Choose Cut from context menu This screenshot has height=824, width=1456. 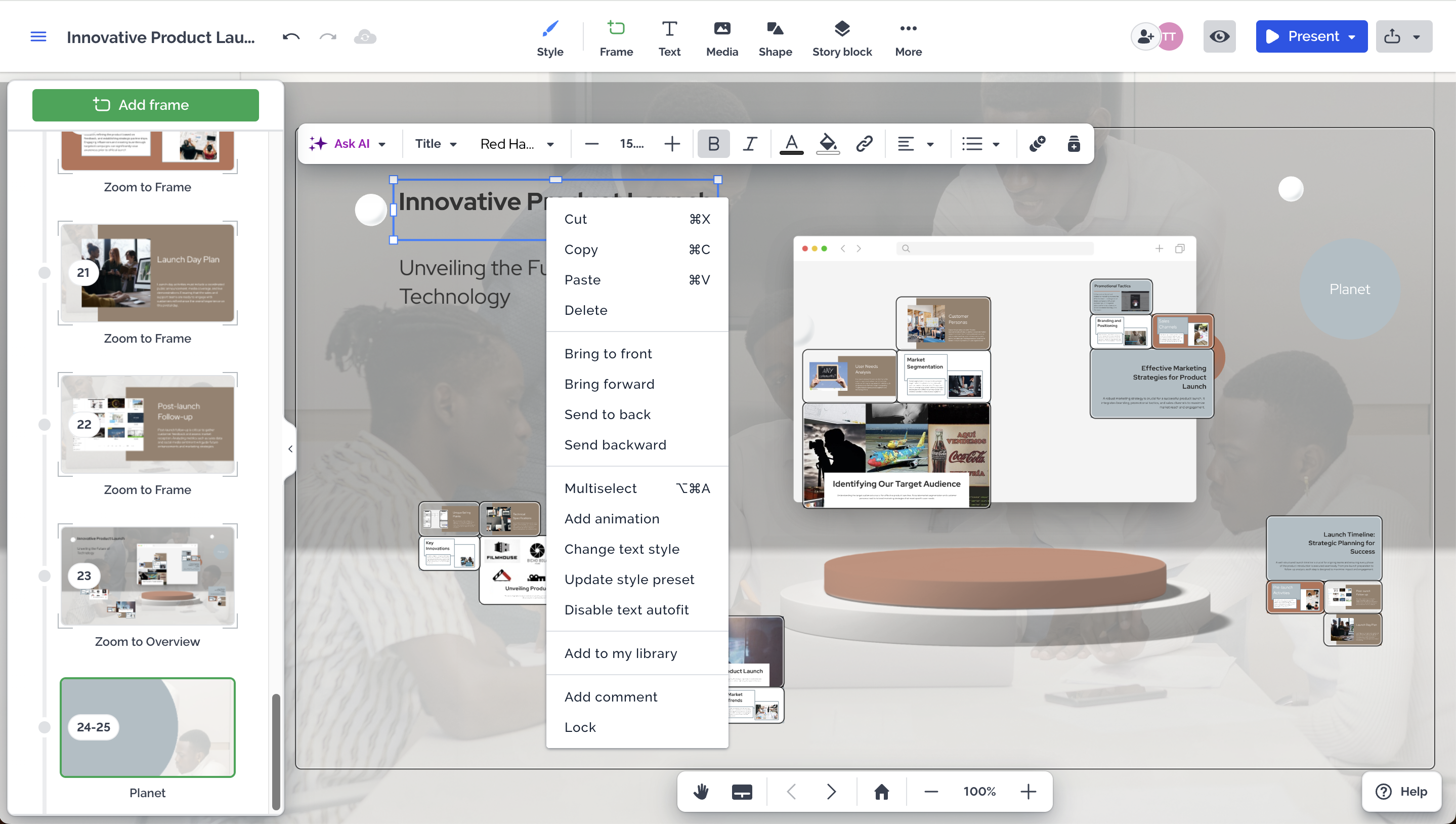[x=637, y=219]
